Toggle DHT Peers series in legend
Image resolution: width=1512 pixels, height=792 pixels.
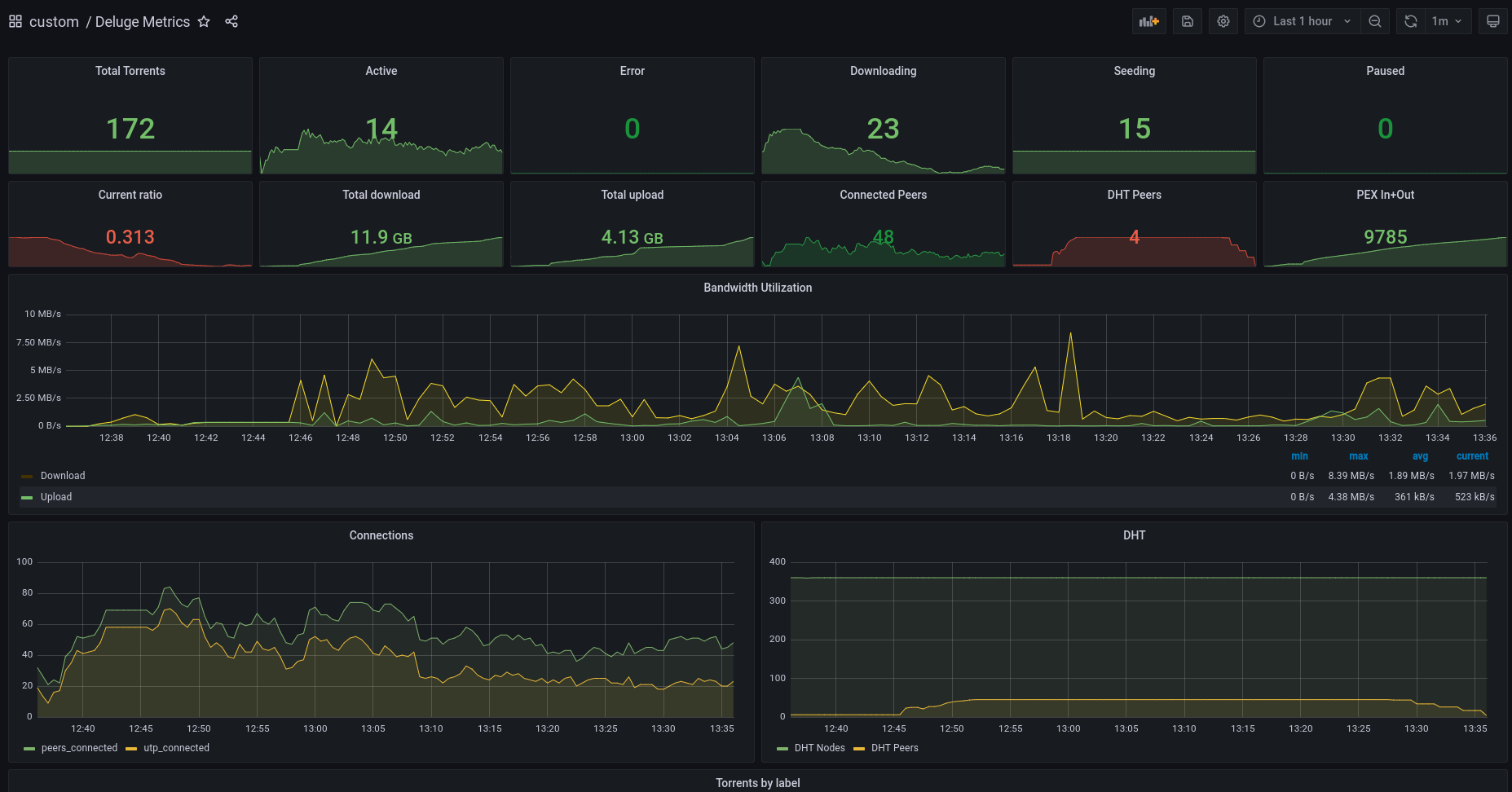895,748
